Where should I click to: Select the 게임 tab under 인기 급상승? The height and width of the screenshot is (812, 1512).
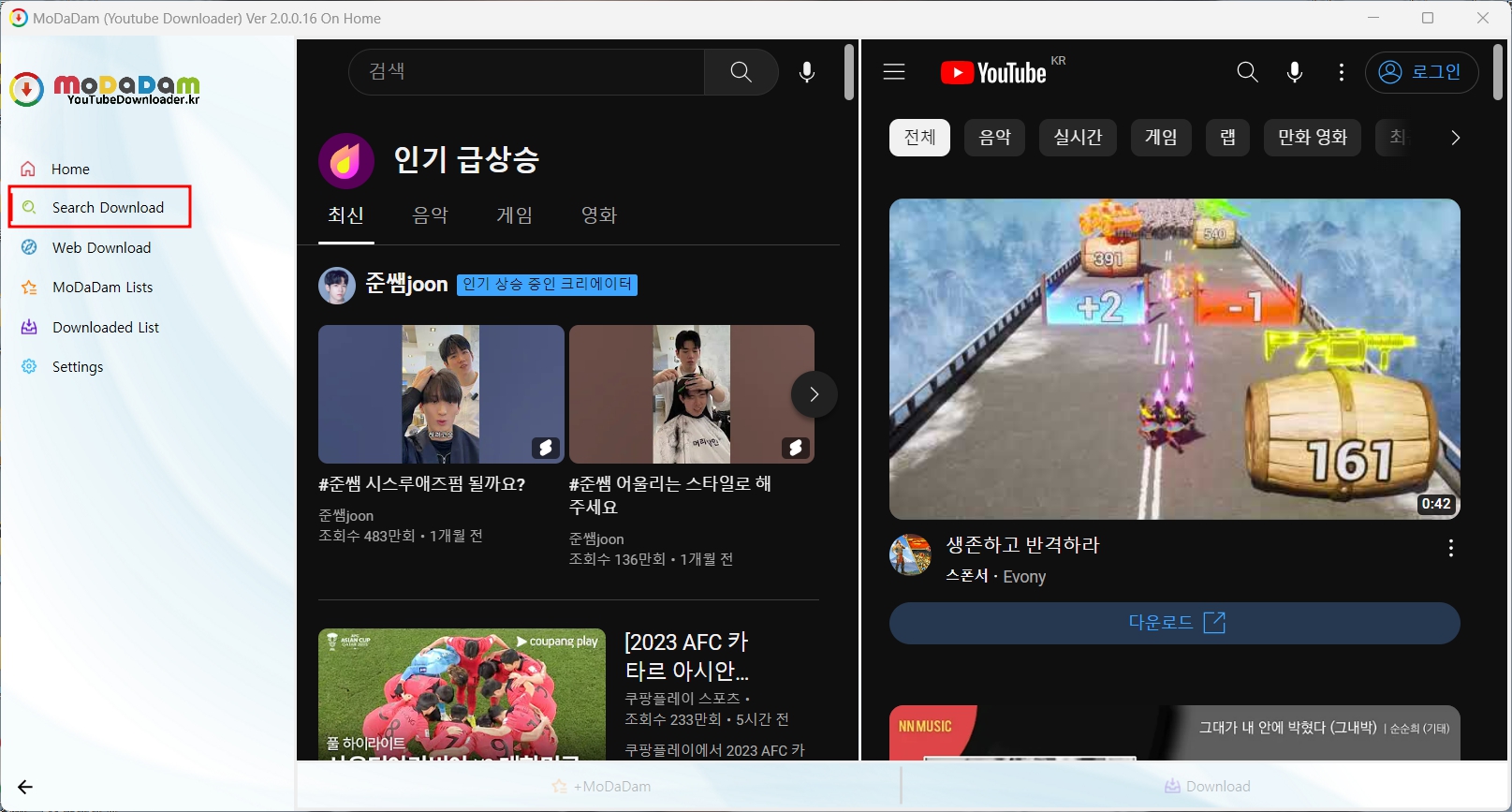[515, 215]
